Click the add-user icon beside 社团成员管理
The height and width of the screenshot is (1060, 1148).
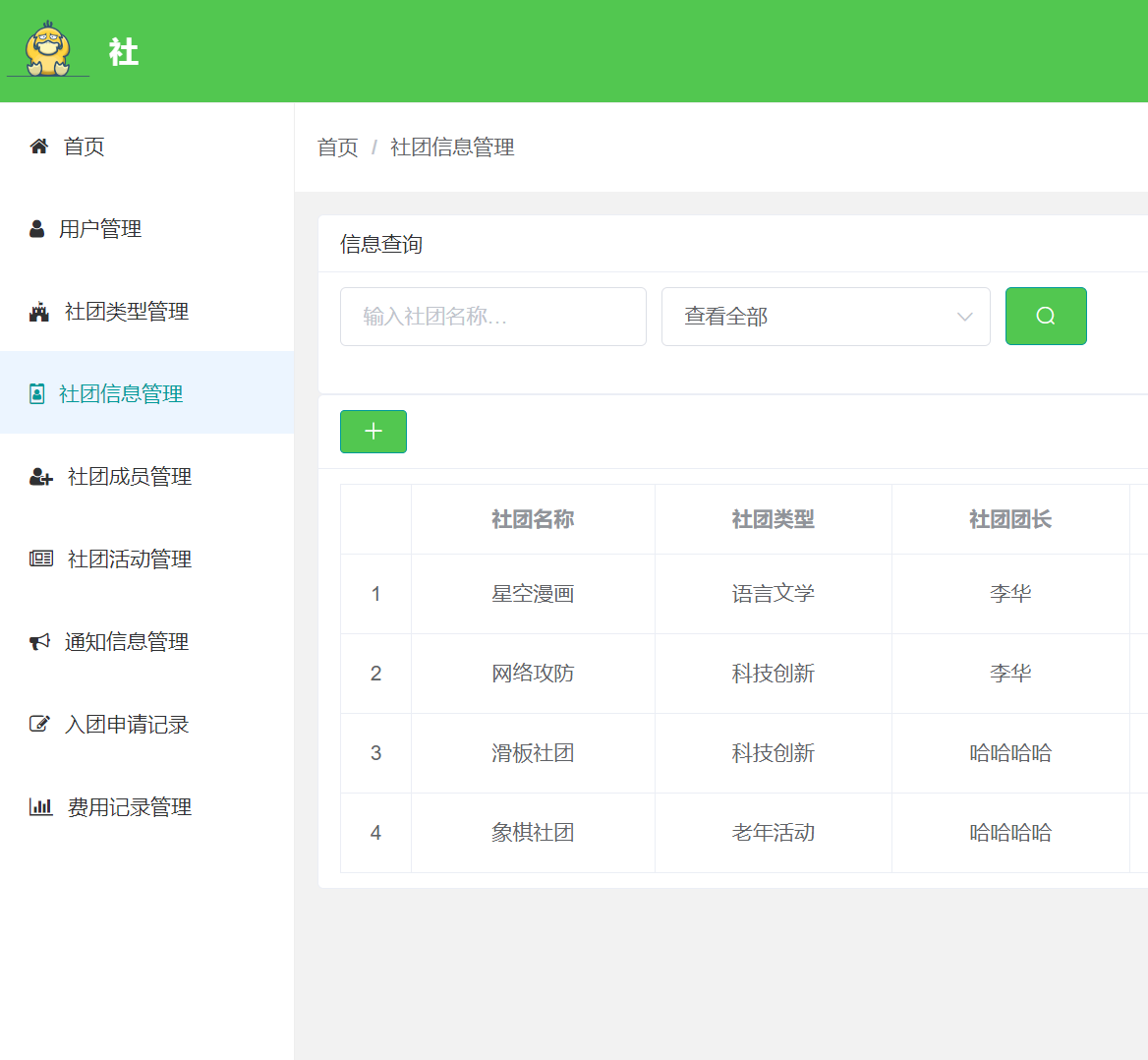click(x=41, y=477)
